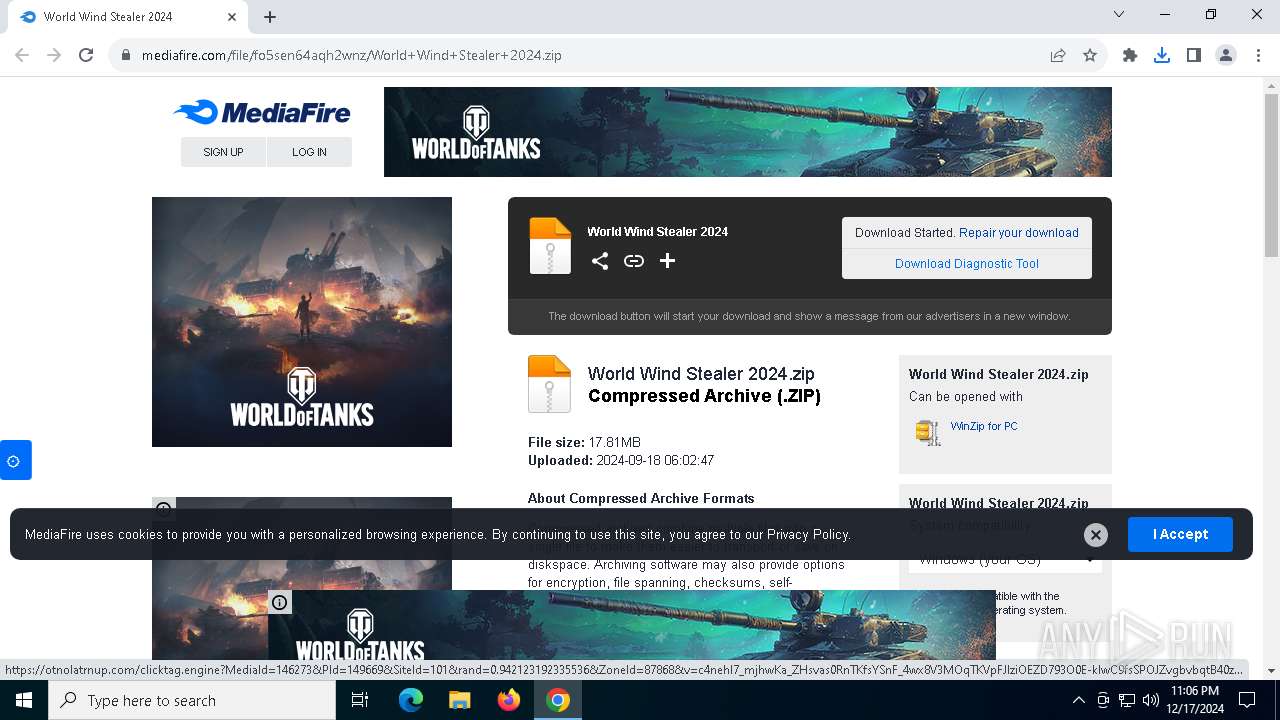Click the Uploaded 2024-09-18 date text
The width and height of the screenshot is (1280, 720).
[x=621, y=460]
